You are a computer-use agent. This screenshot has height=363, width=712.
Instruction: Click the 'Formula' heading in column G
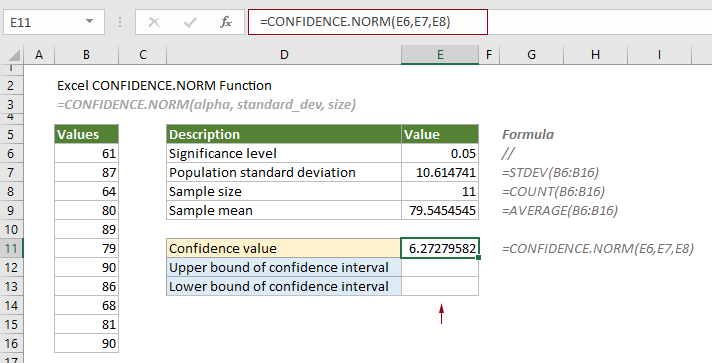pyautogui.click(x=528, y=134)
